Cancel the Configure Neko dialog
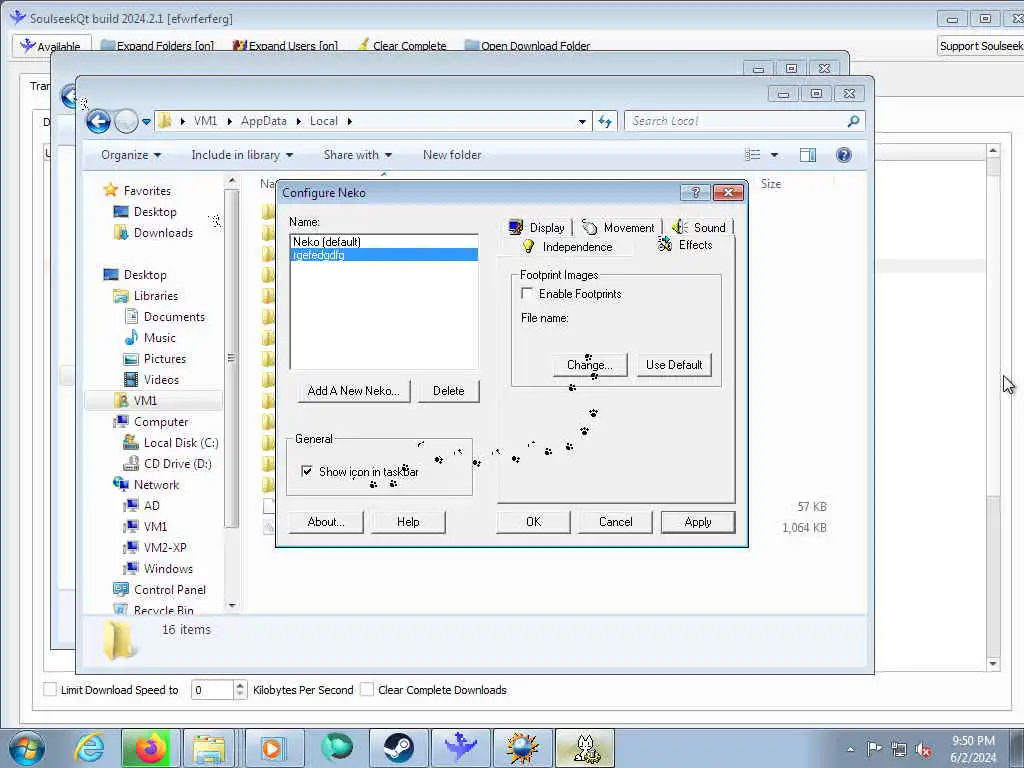Image resolution: width=1024 pixels, height=768 pixels. point(615,522)
